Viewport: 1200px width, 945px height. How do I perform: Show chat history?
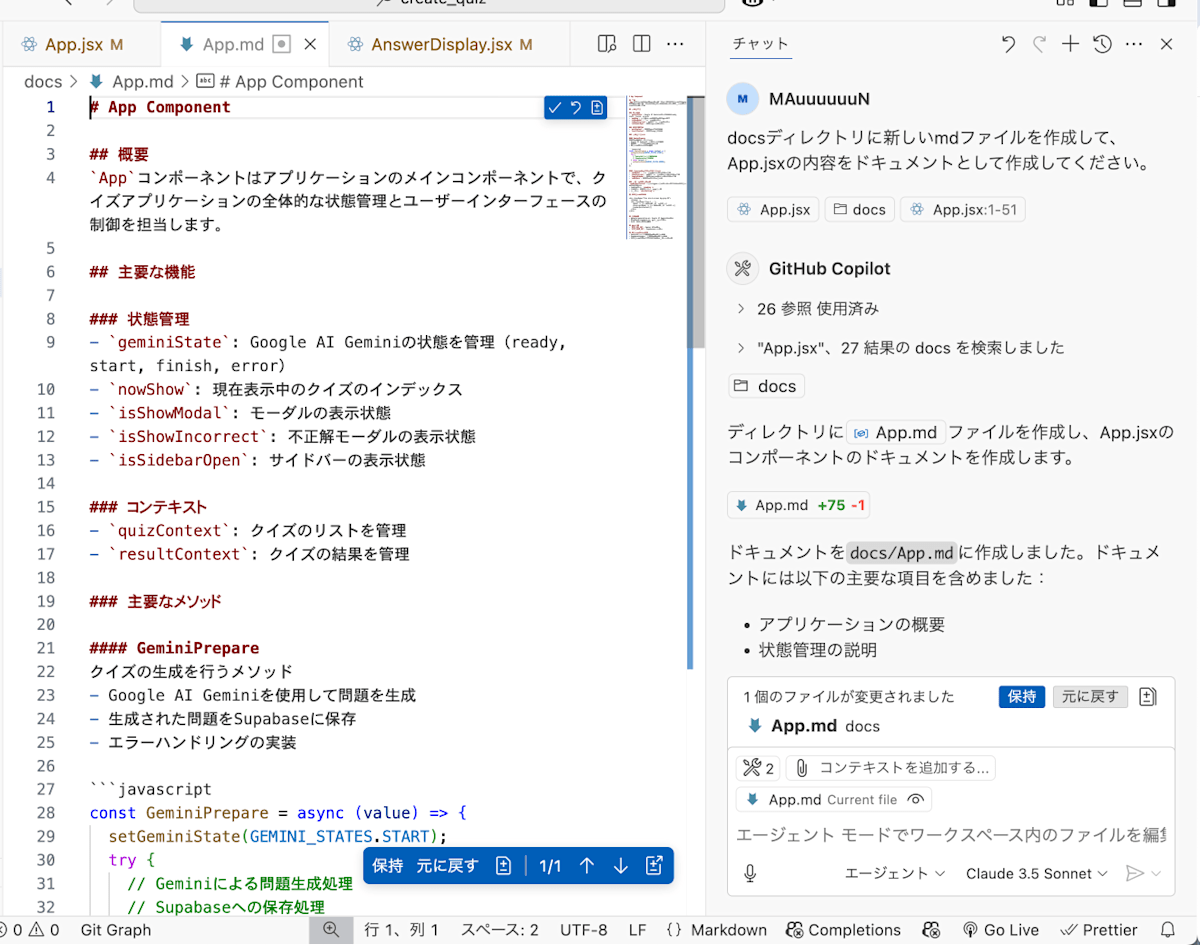1102,44
